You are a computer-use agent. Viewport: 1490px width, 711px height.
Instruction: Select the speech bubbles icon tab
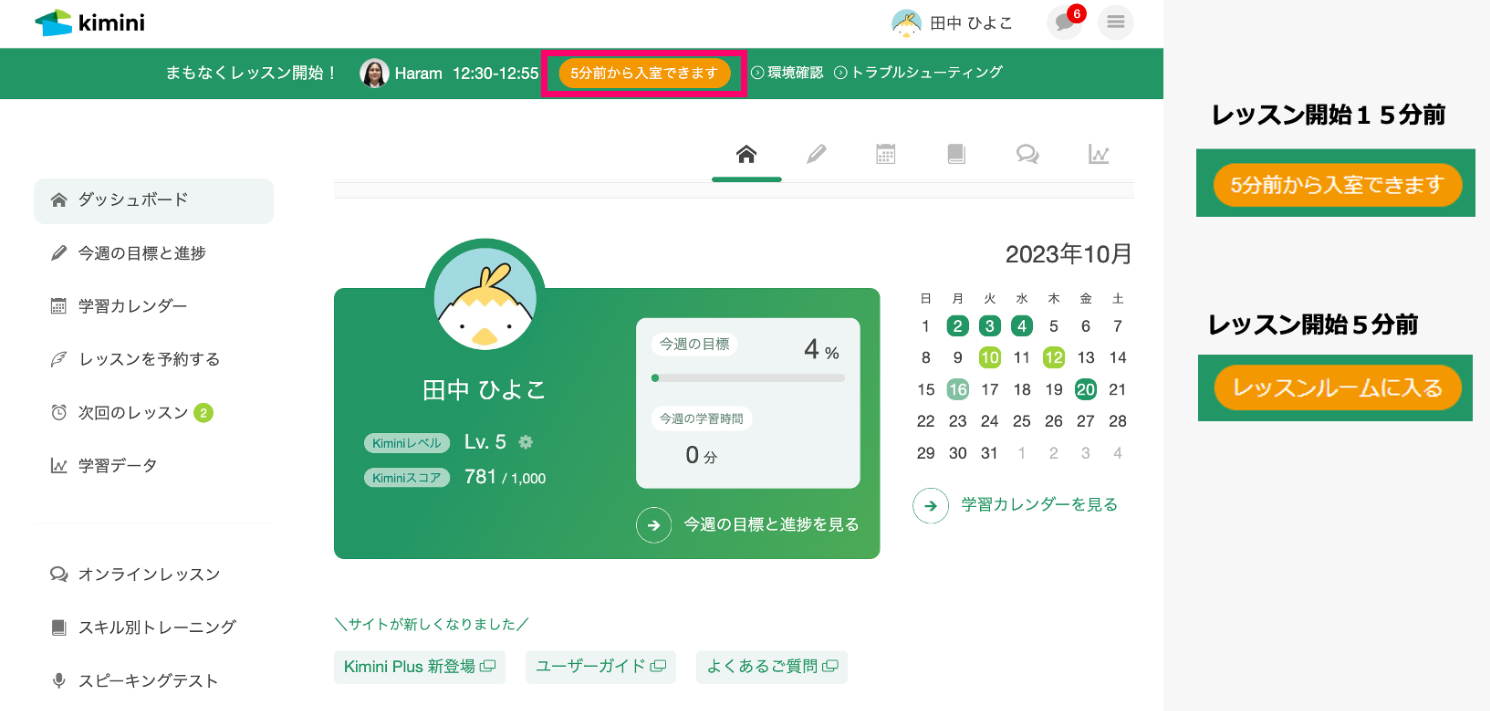1027,154
